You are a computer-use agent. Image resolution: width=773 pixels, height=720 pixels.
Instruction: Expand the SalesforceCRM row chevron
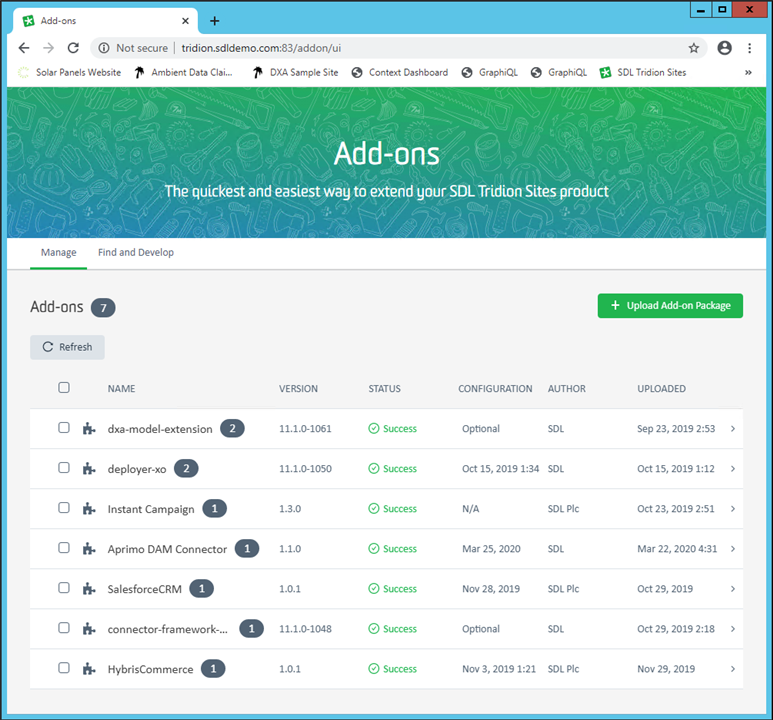(733, 589)
